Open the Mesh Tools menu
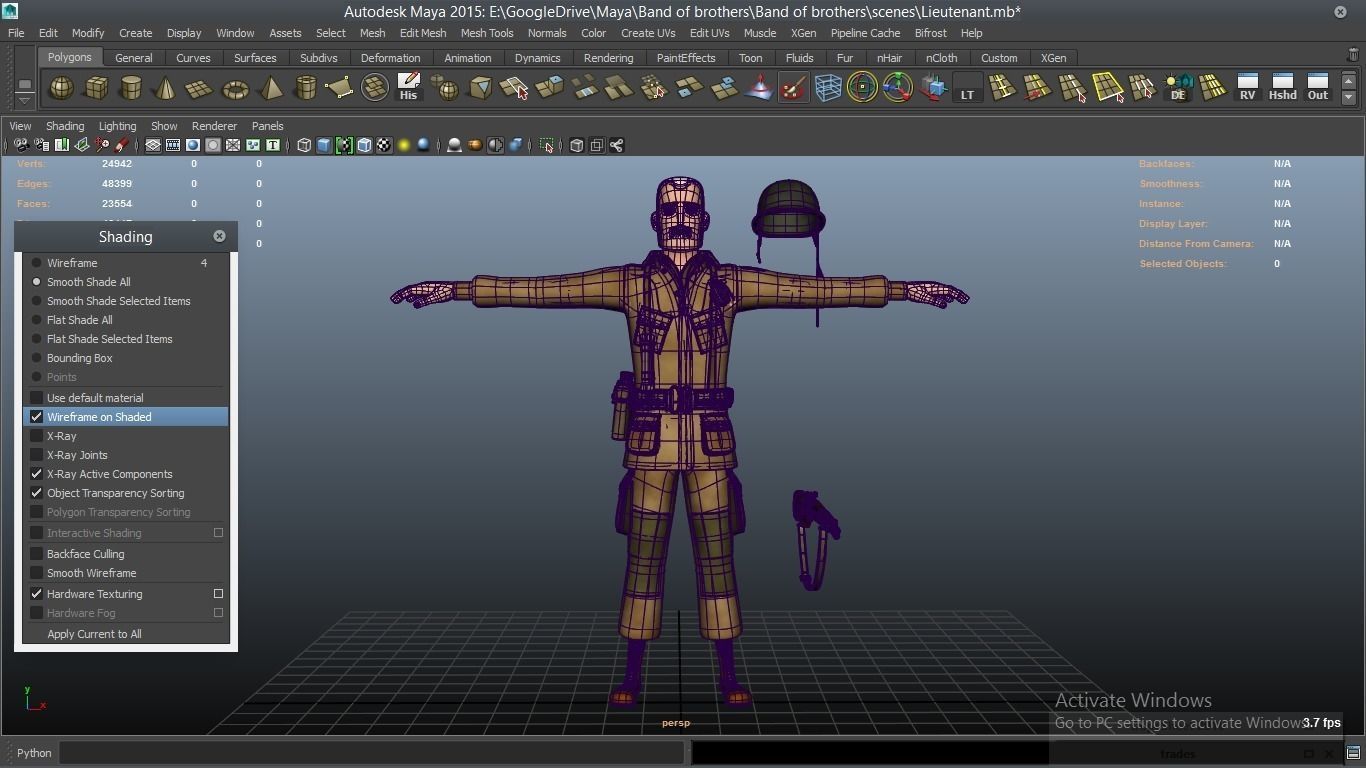 click(x=487, y=33)
